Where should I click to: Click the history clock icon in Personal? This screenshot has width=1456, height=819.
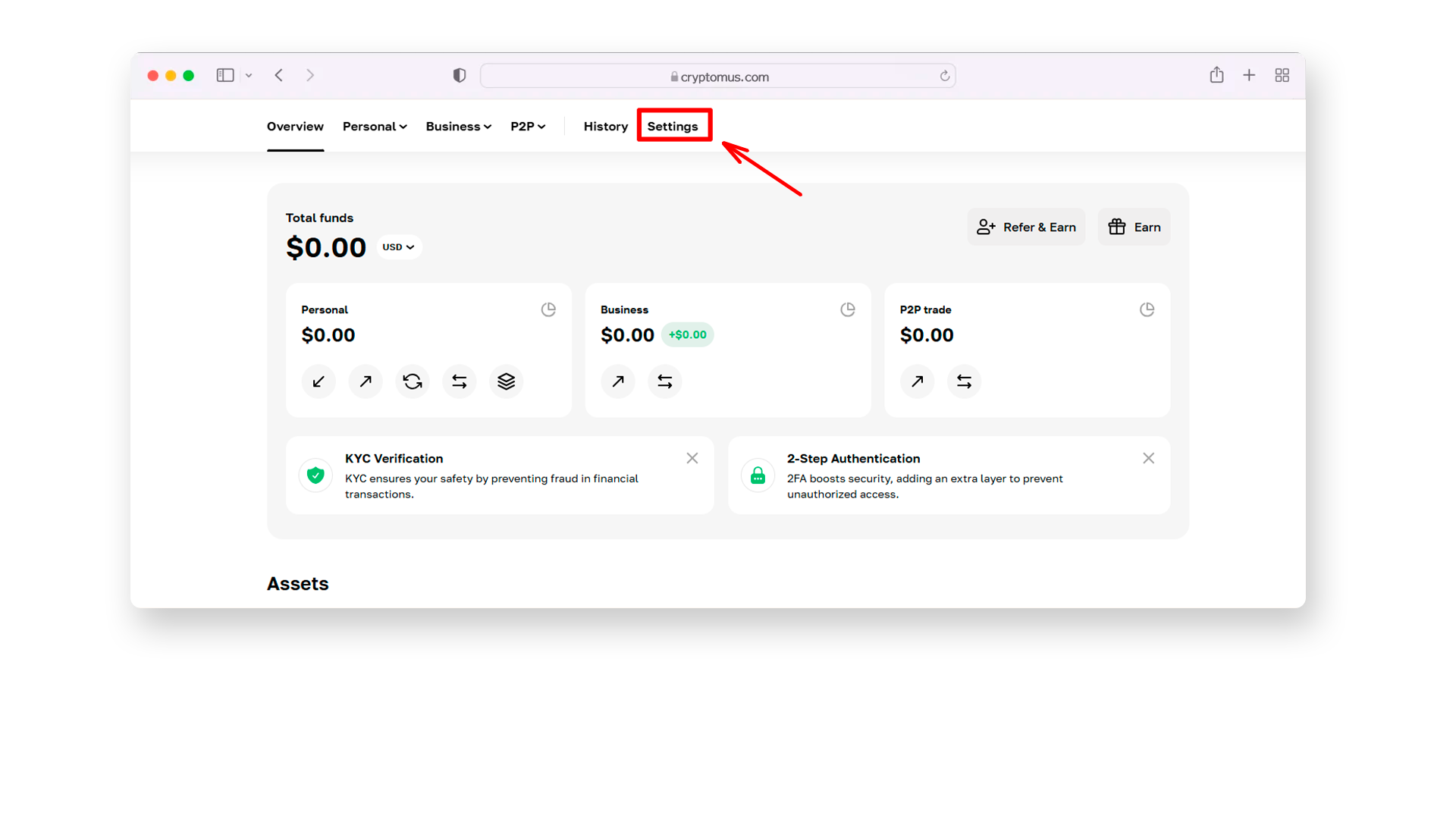549,309
